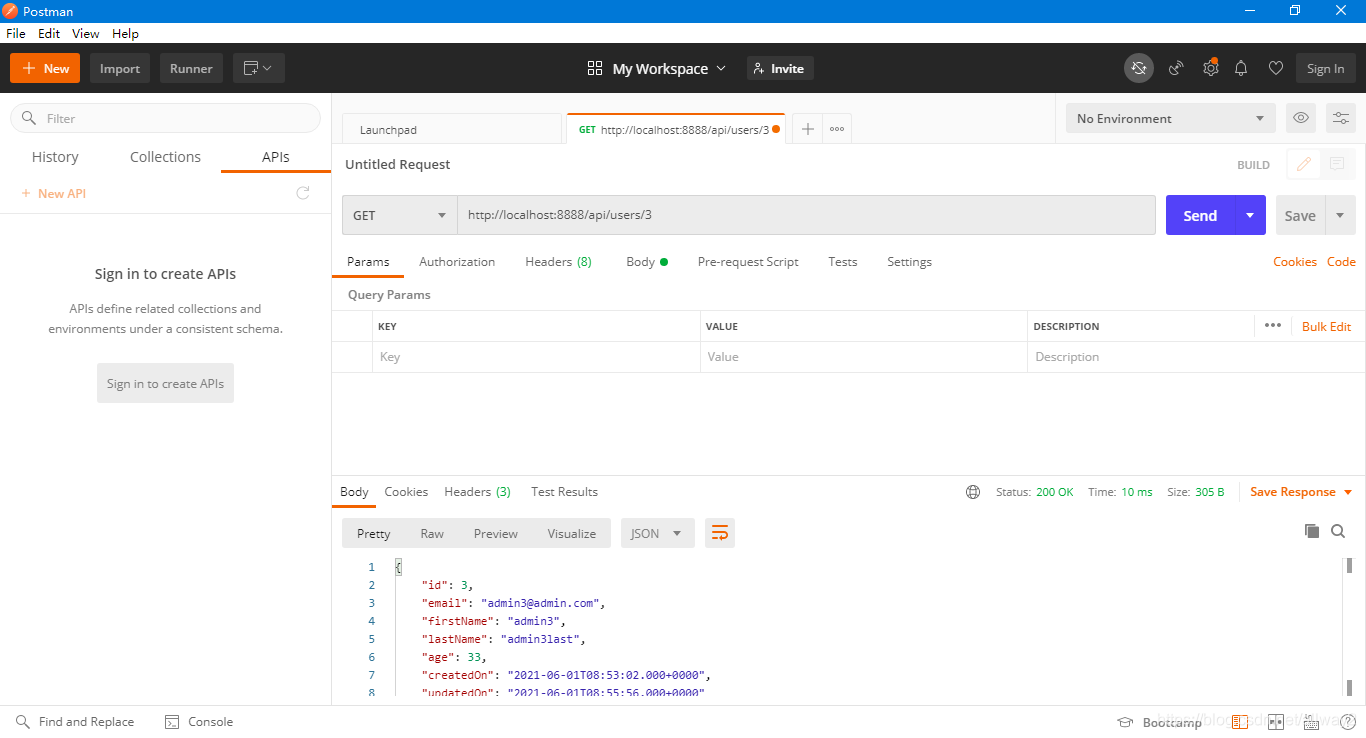Add a new request tab
The image size is (1366, 738).
(x=807, y=129)
